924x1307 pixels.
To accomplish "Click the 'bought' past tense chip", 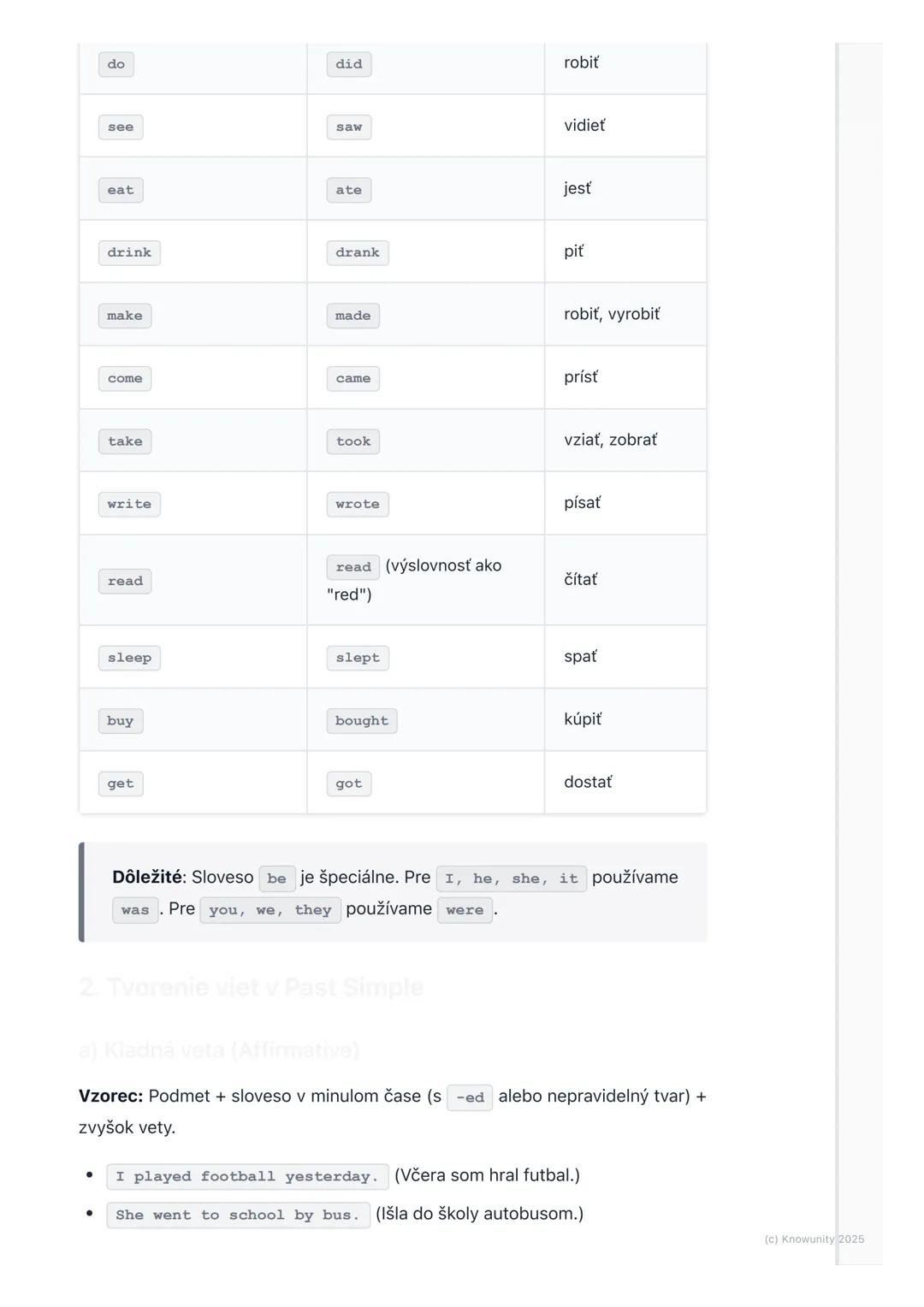I will point(362,721).
